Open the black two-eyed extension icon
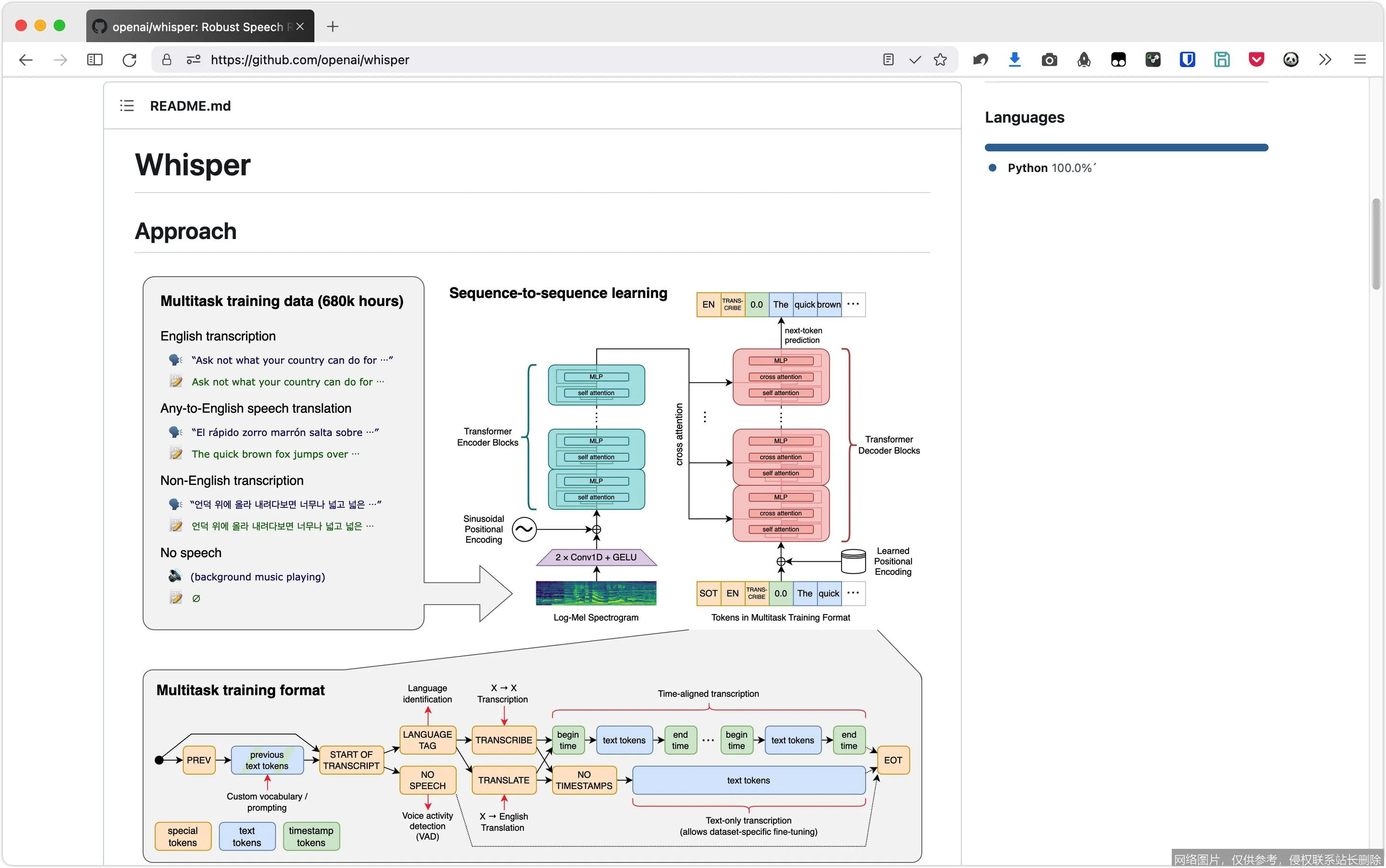The image size is (1386, 868). pos(1118,60)
